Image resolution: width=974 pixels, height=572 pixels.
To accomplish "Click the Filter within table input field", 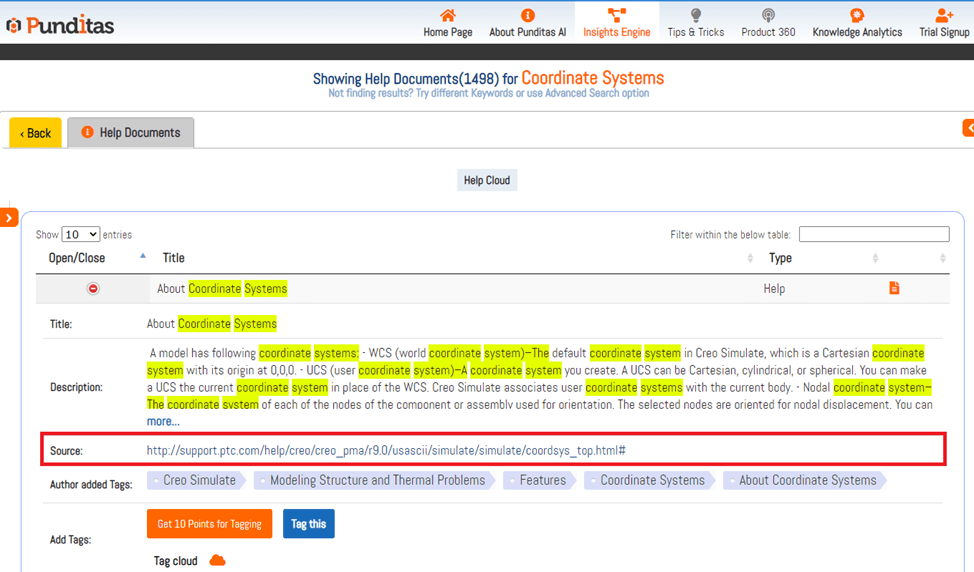I will pos(873,234).
